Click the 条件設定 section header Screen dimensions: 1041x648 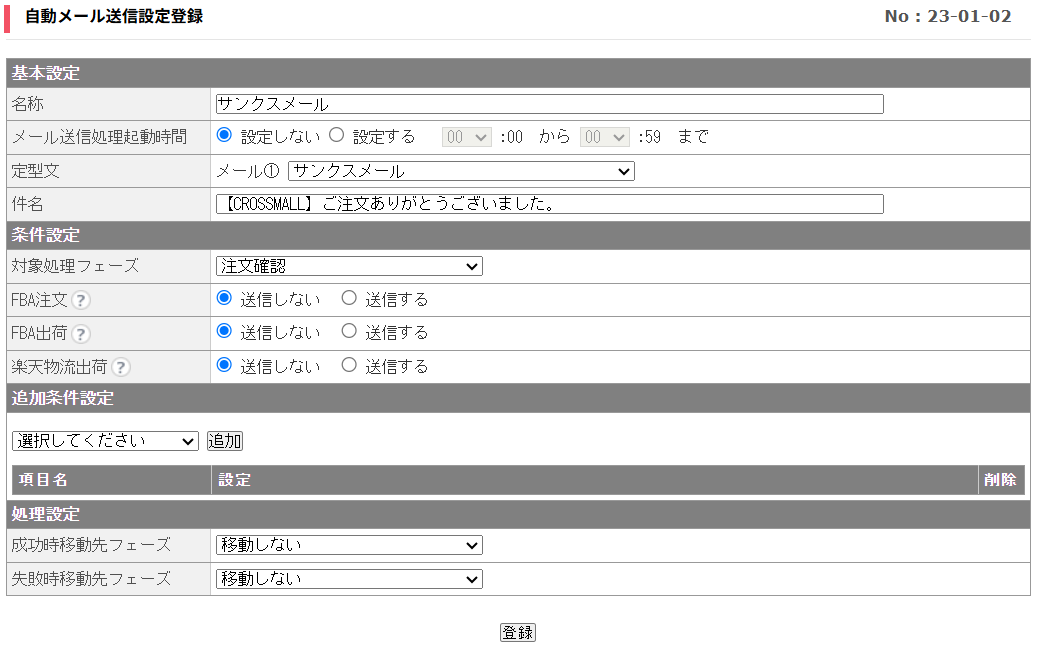[519, 235]
